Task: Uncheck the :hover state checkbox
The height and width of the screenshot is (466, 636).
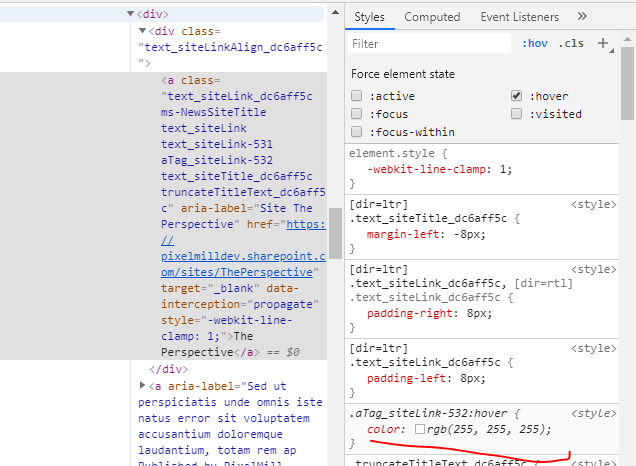Action: pos(516,96)
